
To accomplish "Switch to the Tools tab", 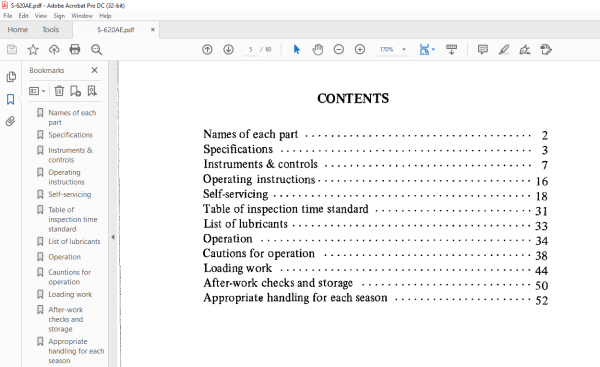I will pos(51,30).
